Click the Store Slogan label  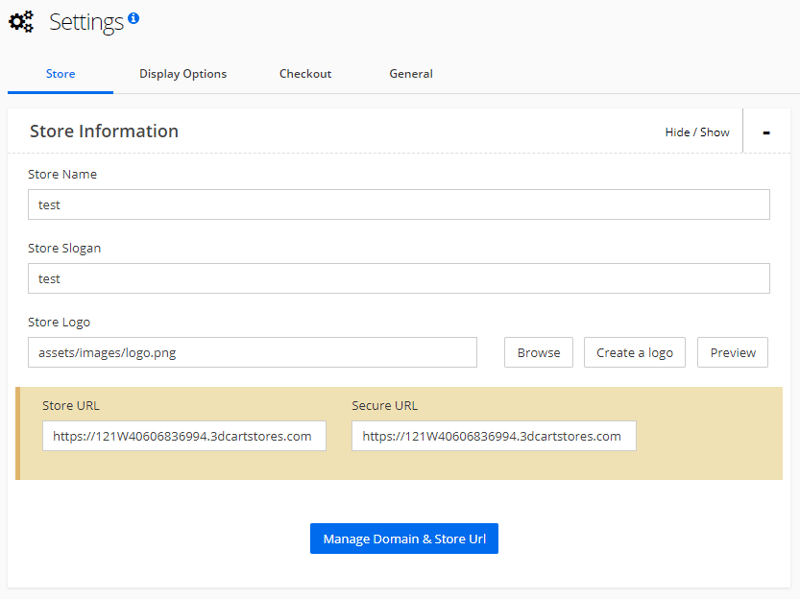(x=64, y=248)
